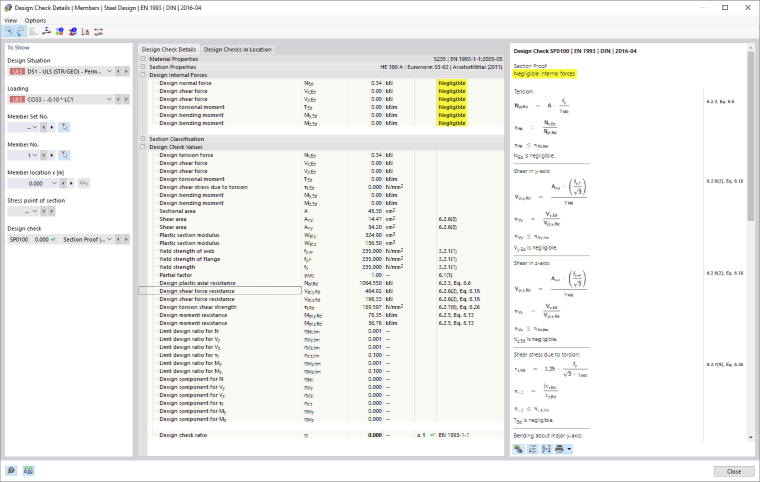The image size is (760, 482).
Task: Expand the Section Classification section
Action: 142,139
